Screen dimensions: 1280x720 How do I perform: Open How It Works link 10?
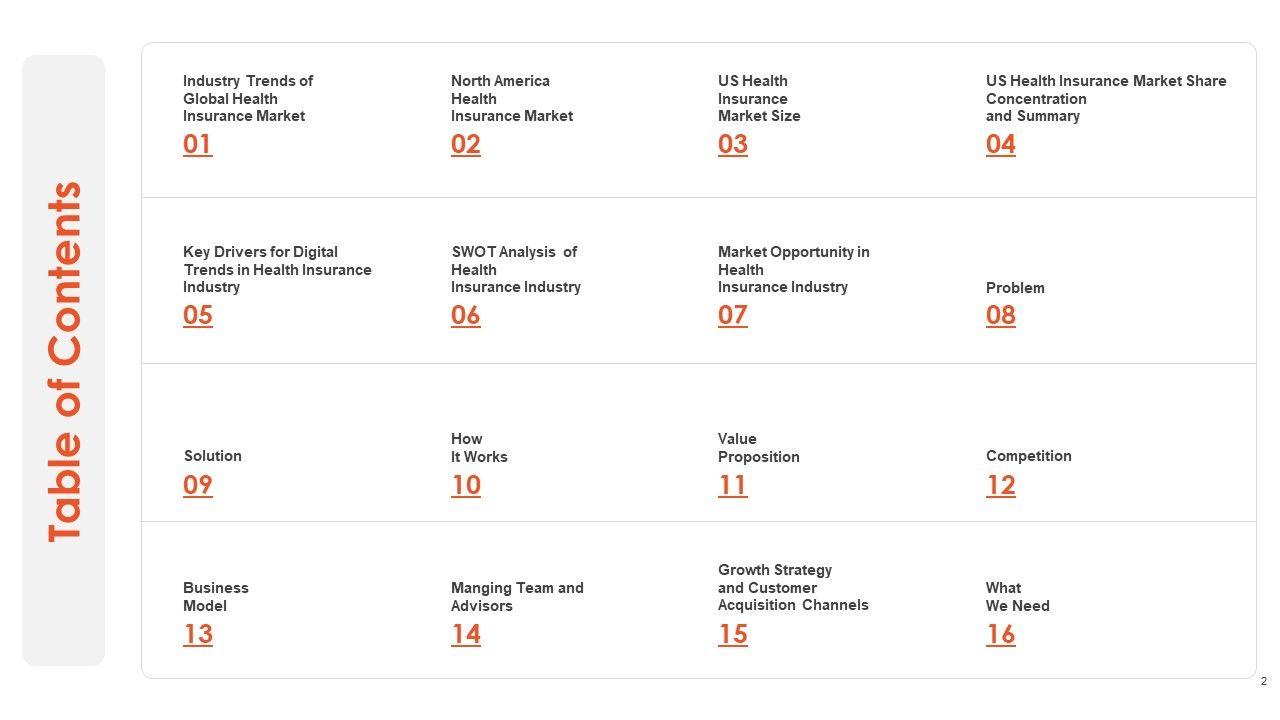[465, 485]
